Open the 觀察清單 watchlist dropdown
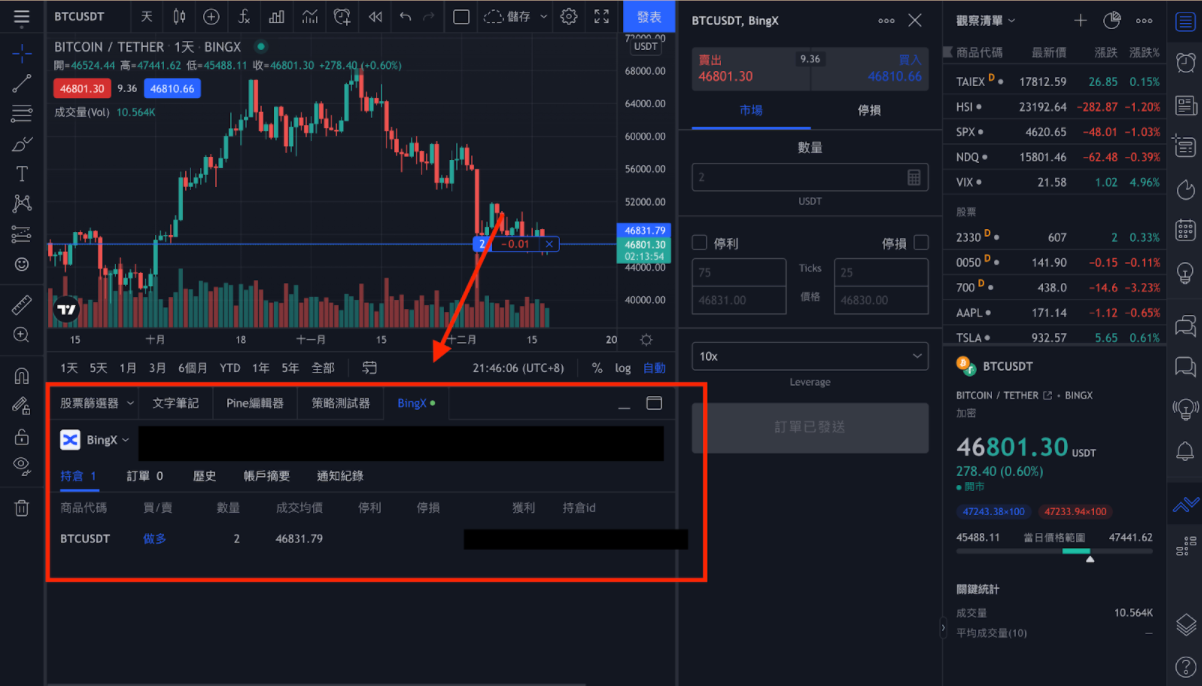 987,20
